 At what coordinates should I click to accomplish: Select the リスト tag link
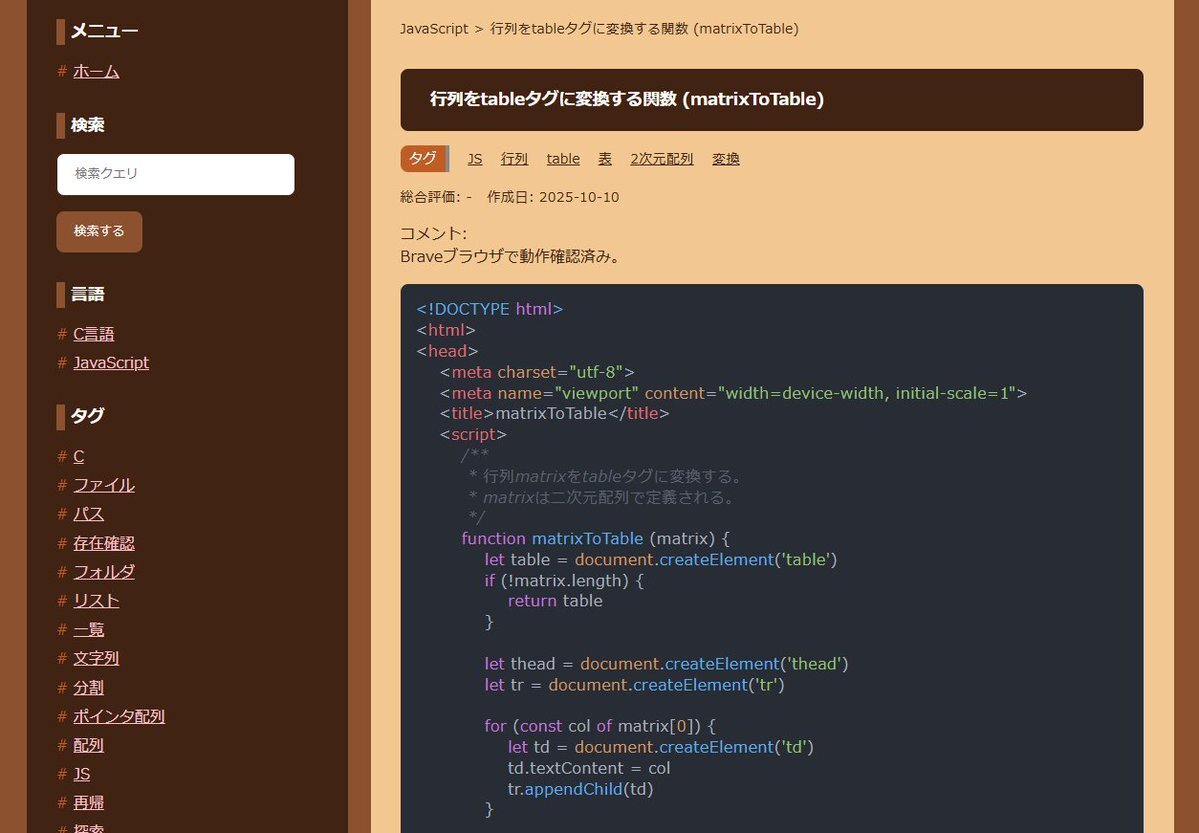coord(96,601)
